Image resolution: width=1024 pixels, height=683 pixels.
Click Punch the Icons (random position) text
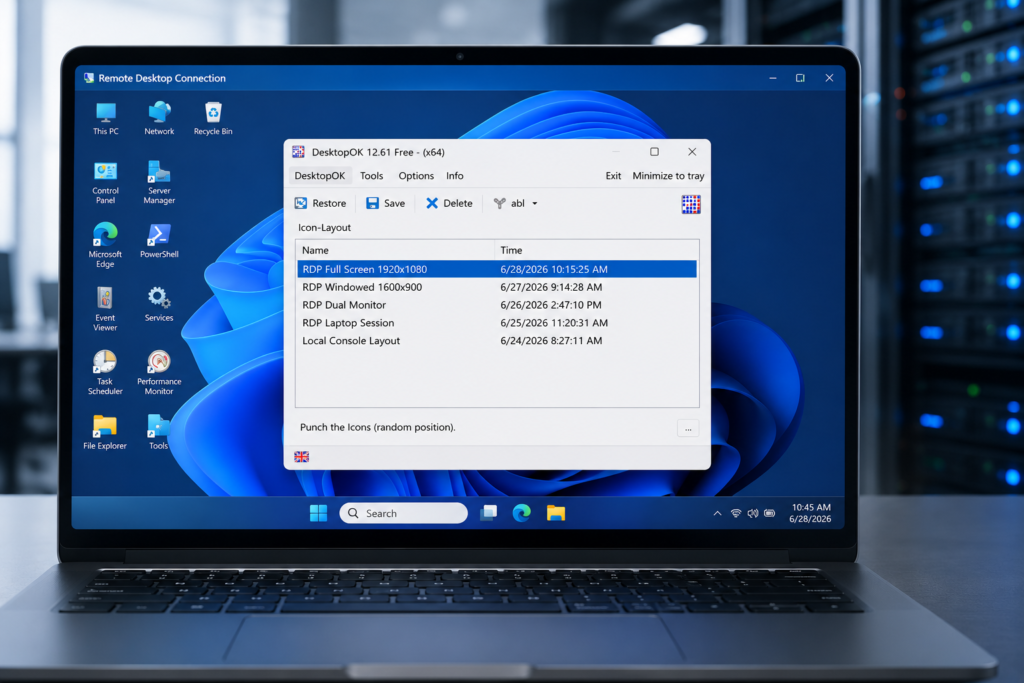[377, 427]
